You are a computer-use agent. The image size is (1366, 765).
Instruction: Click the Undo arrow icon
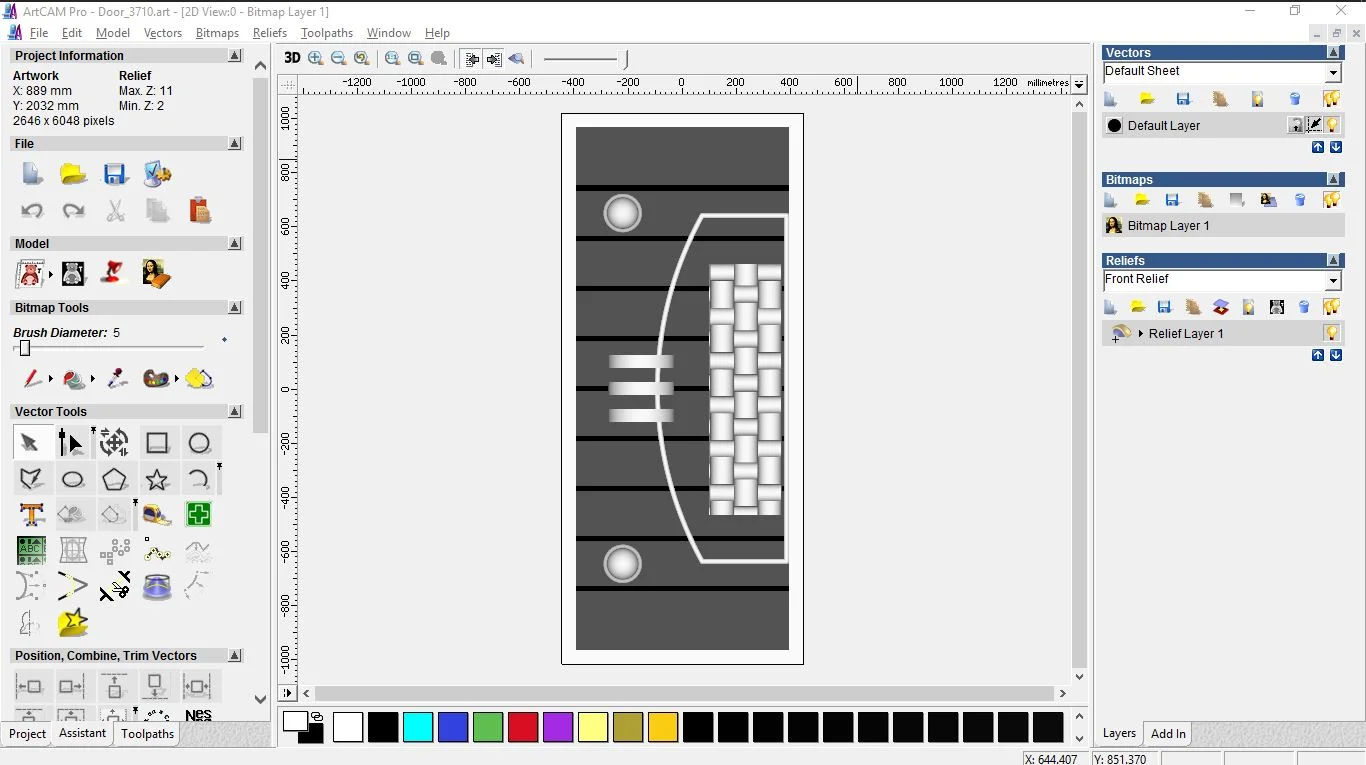pyautogui.click(x=32, y=211)
